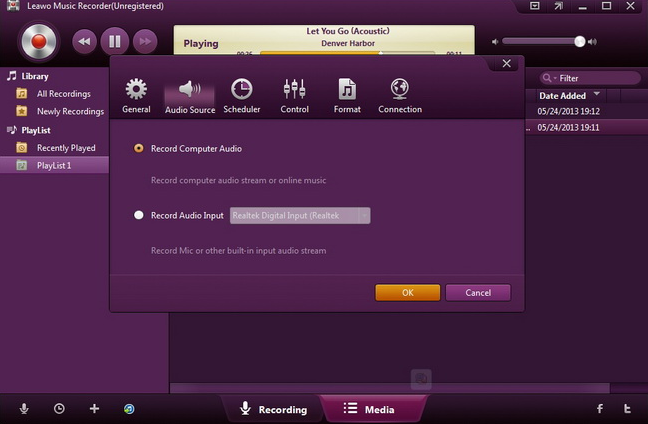
Task: Click the mini mode arrow icon in title bar
Action: 558,6
